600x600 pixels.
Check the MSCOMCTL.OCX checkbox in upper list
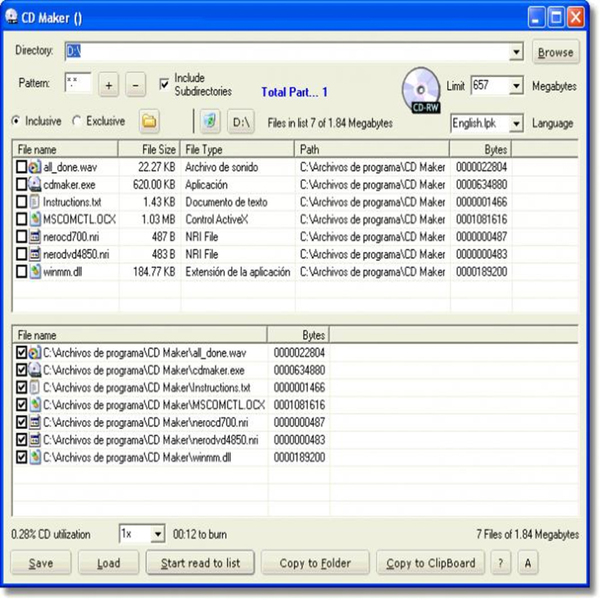tap(21, 219)
